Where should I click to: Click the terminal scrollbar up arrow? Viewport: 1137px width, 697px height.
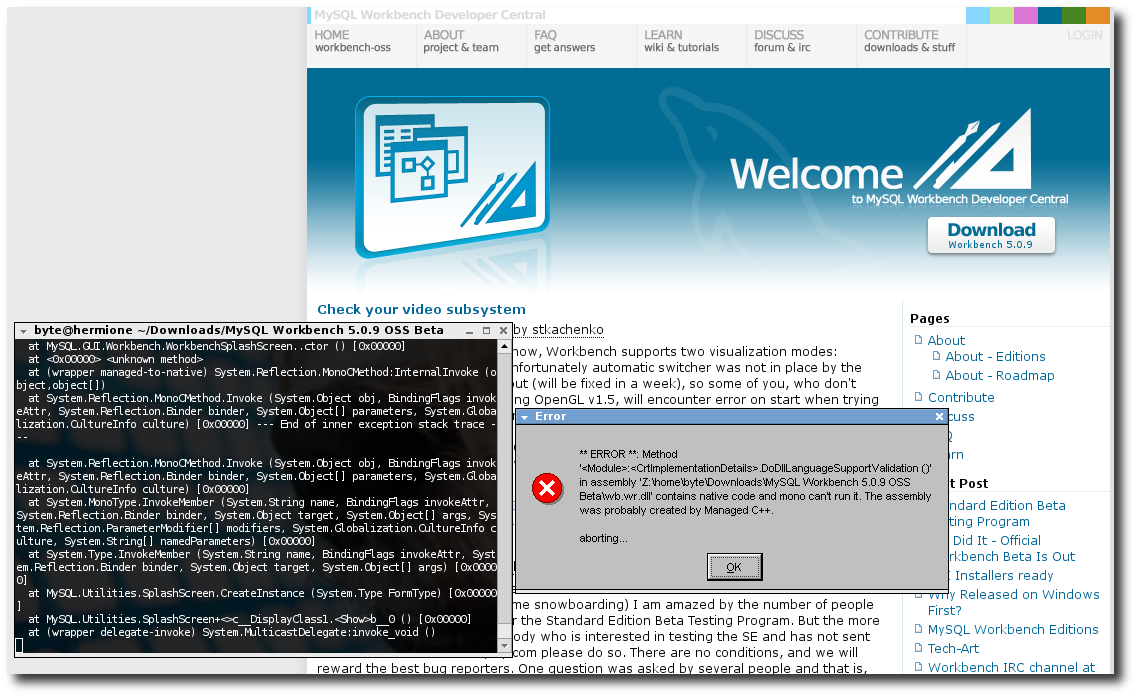click(505, 347)
